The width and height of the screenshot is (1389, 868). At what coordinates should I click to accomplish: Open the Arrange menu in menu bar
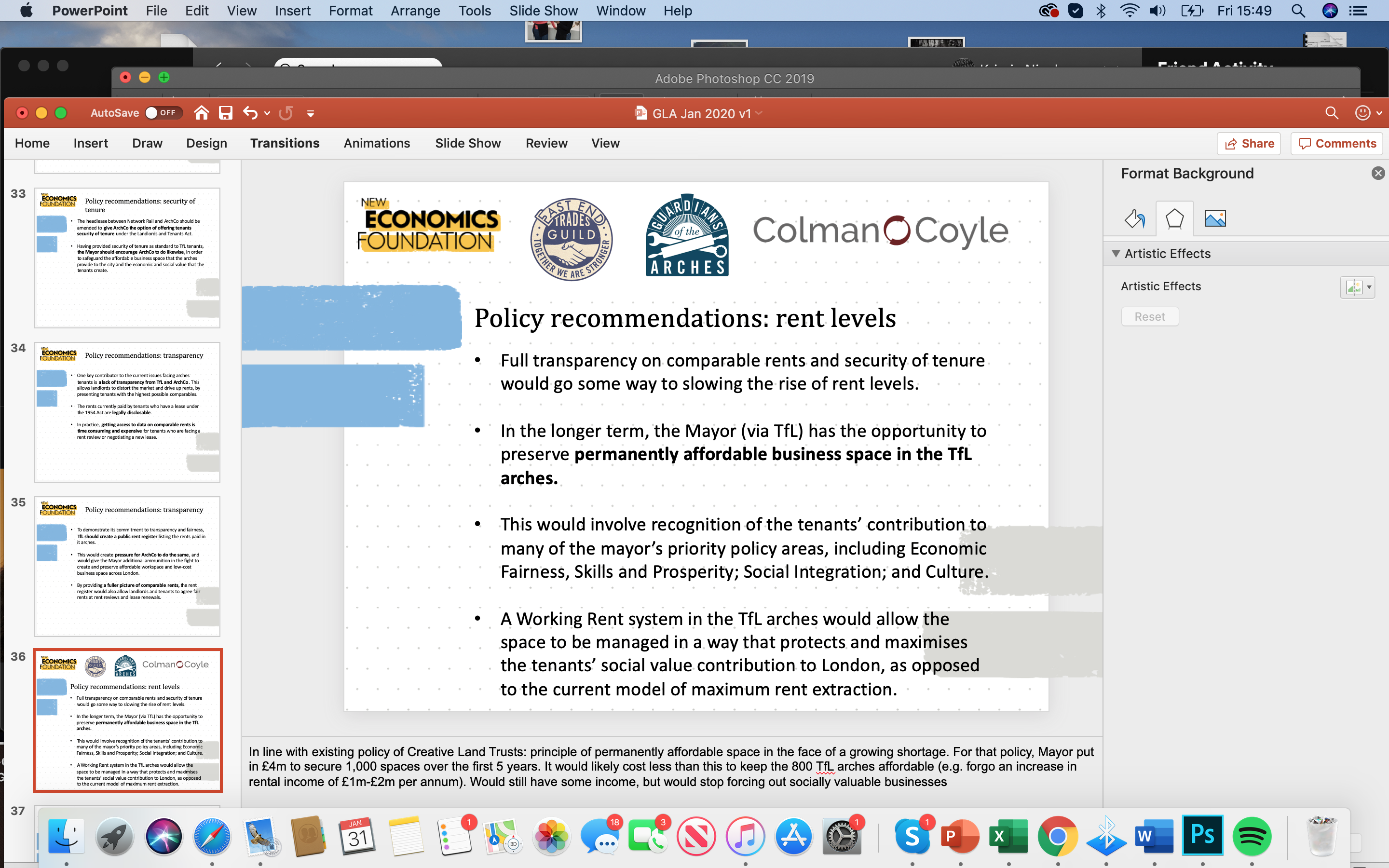click(x=415, y=11)
